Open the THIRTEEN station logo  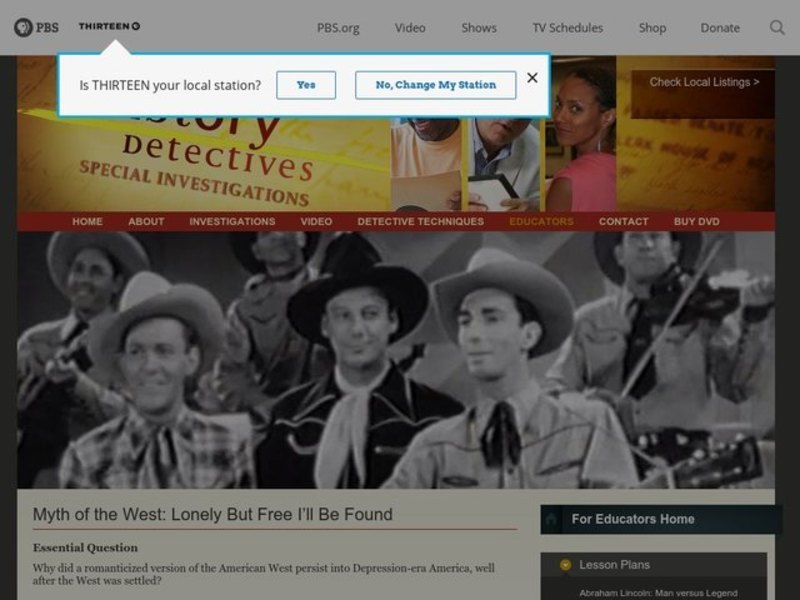click(109, 27)
